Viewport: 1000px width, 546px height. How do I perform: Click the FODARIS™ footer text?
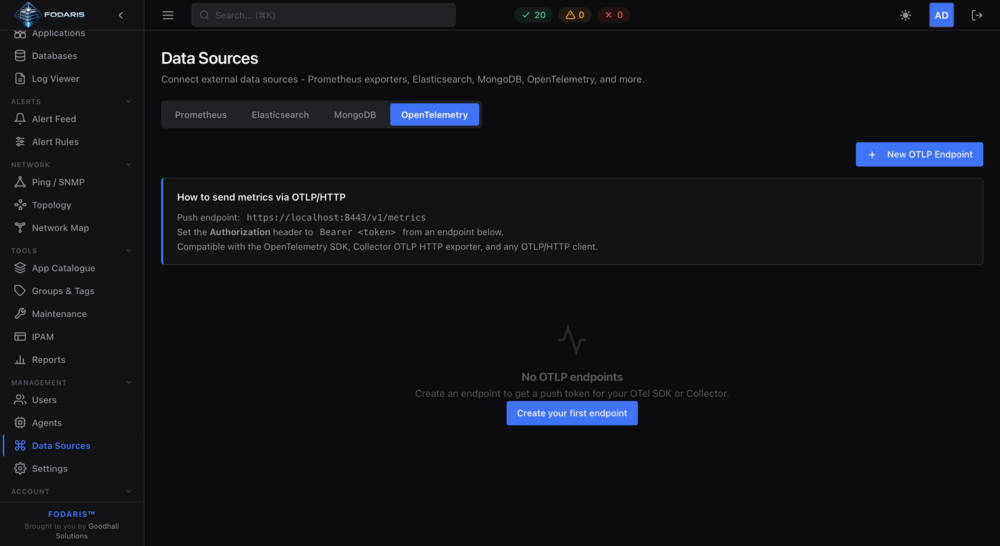pos(71,515)
